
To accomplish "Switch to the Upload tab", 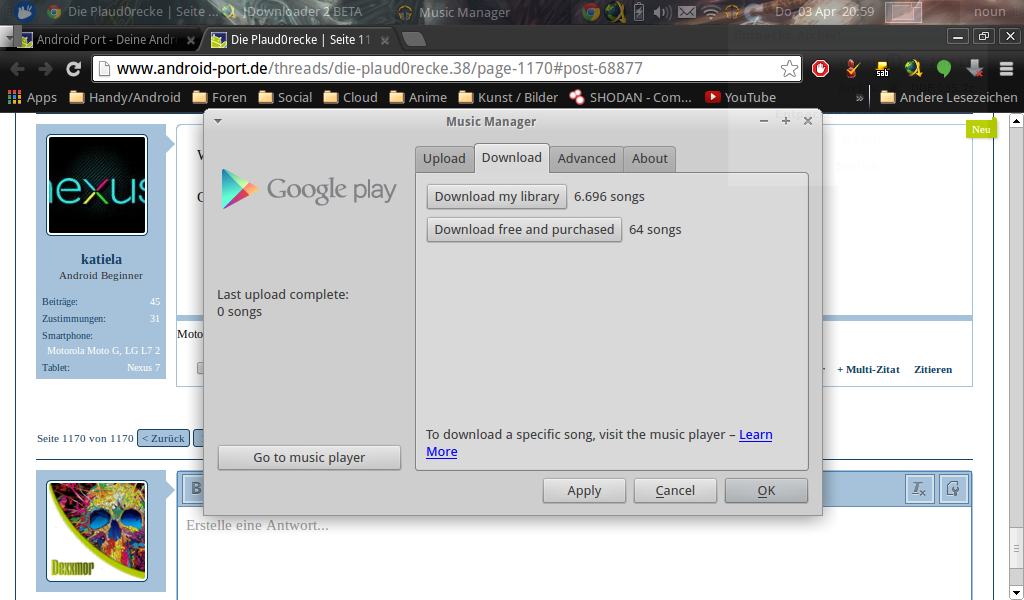I will 444,158.
